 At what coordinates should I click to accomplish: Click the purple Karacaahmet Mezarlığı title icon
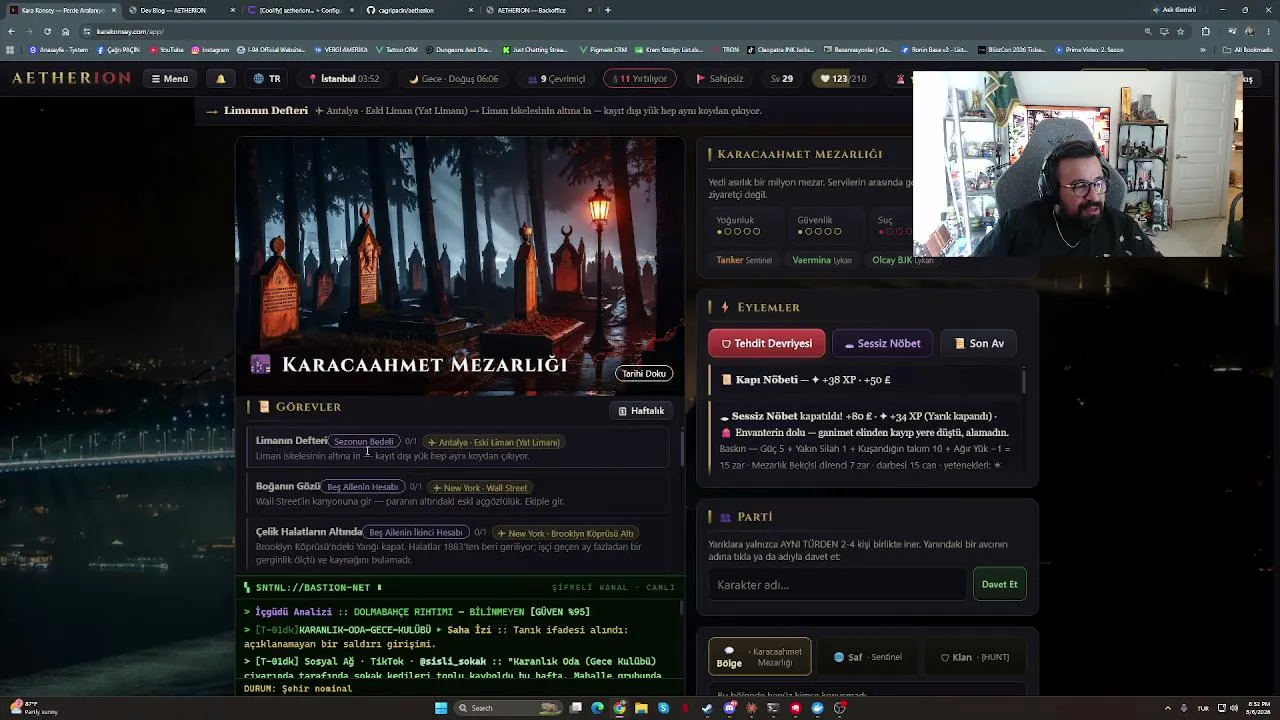point(261,365)
